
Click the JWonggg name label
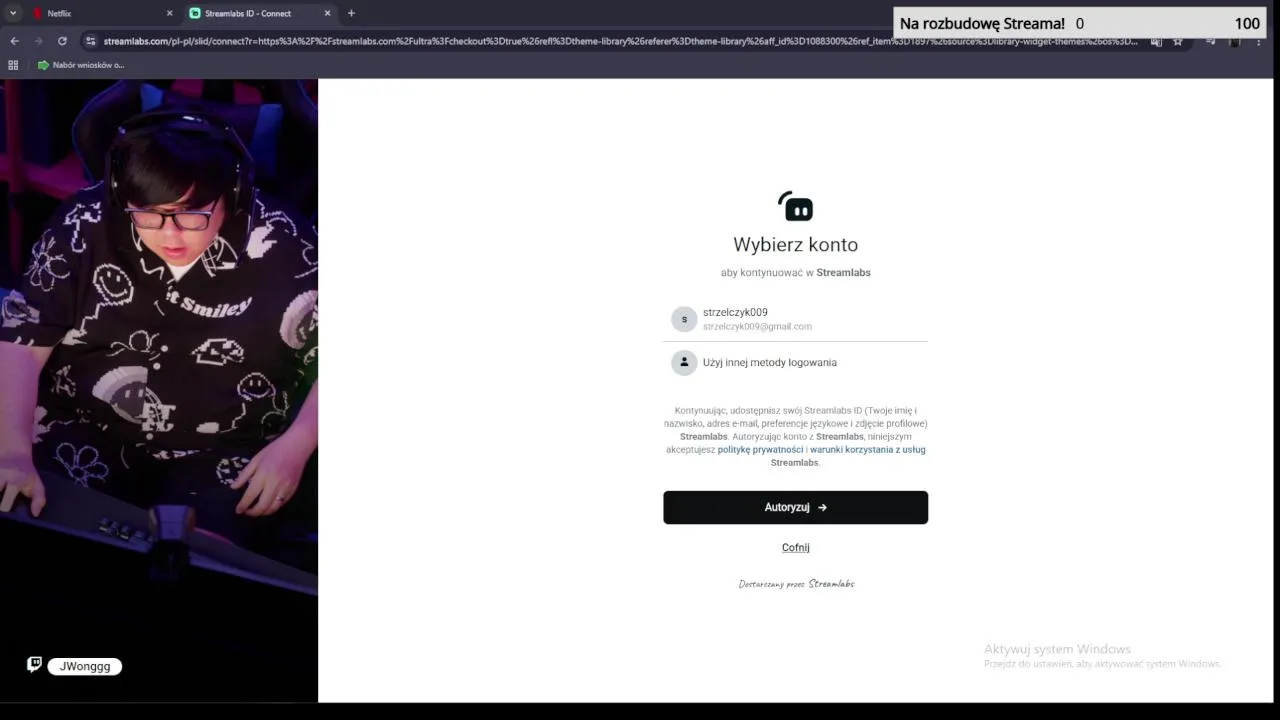85,666
